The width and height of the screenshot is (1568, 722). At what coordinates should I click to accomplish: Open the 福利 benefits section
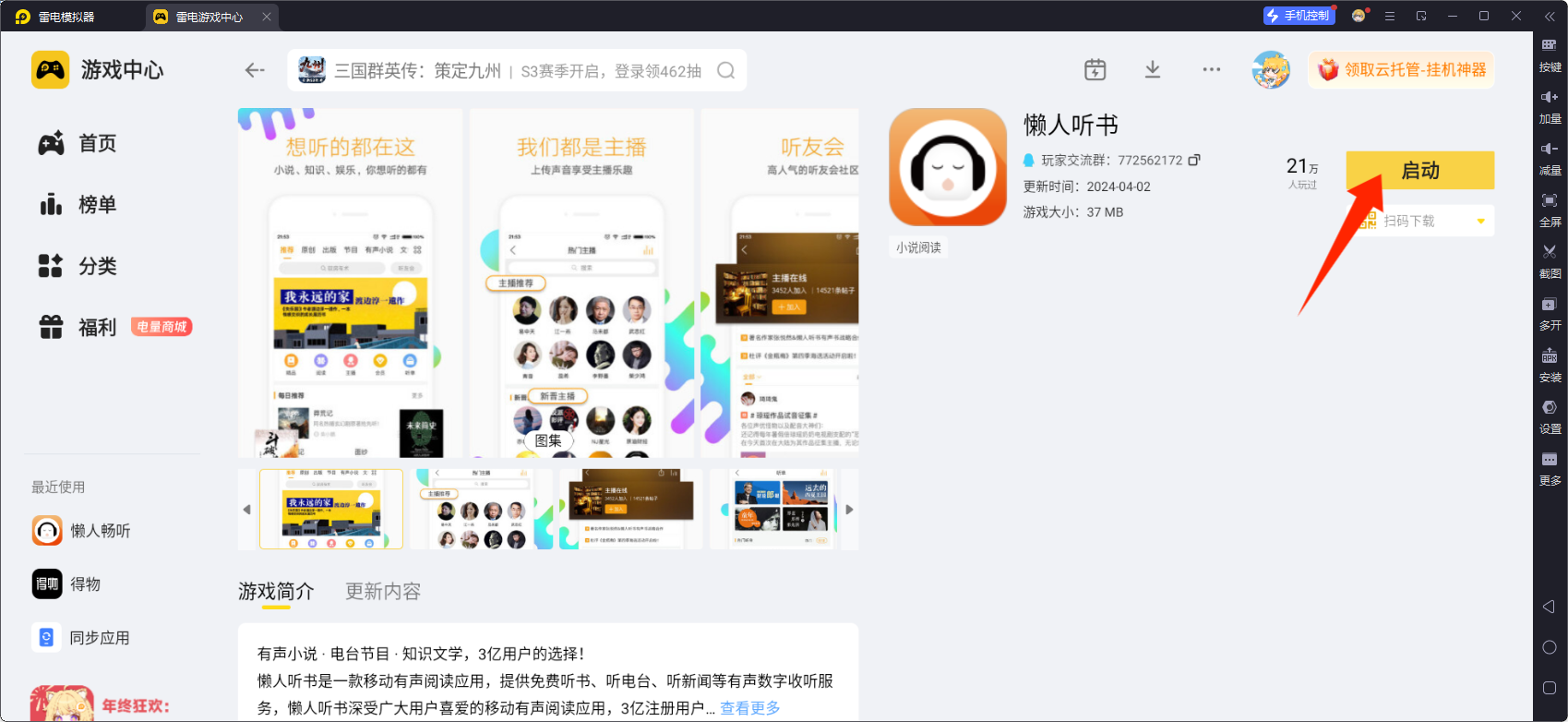pos(78,327)
